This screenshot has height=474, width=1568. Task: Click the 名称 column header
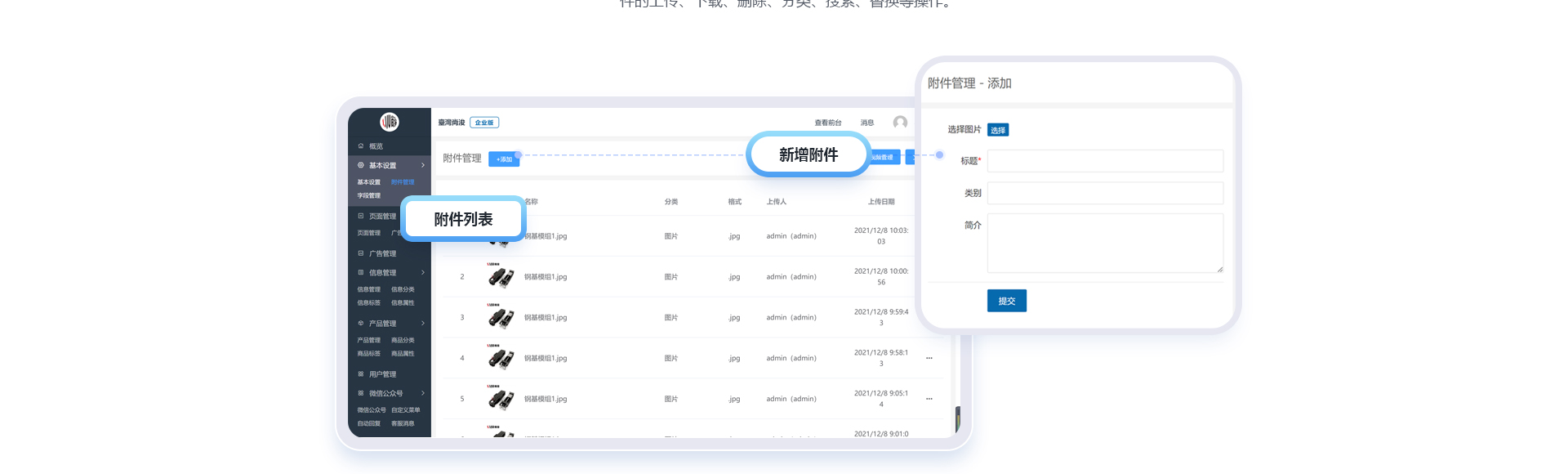tap(531, 202)
